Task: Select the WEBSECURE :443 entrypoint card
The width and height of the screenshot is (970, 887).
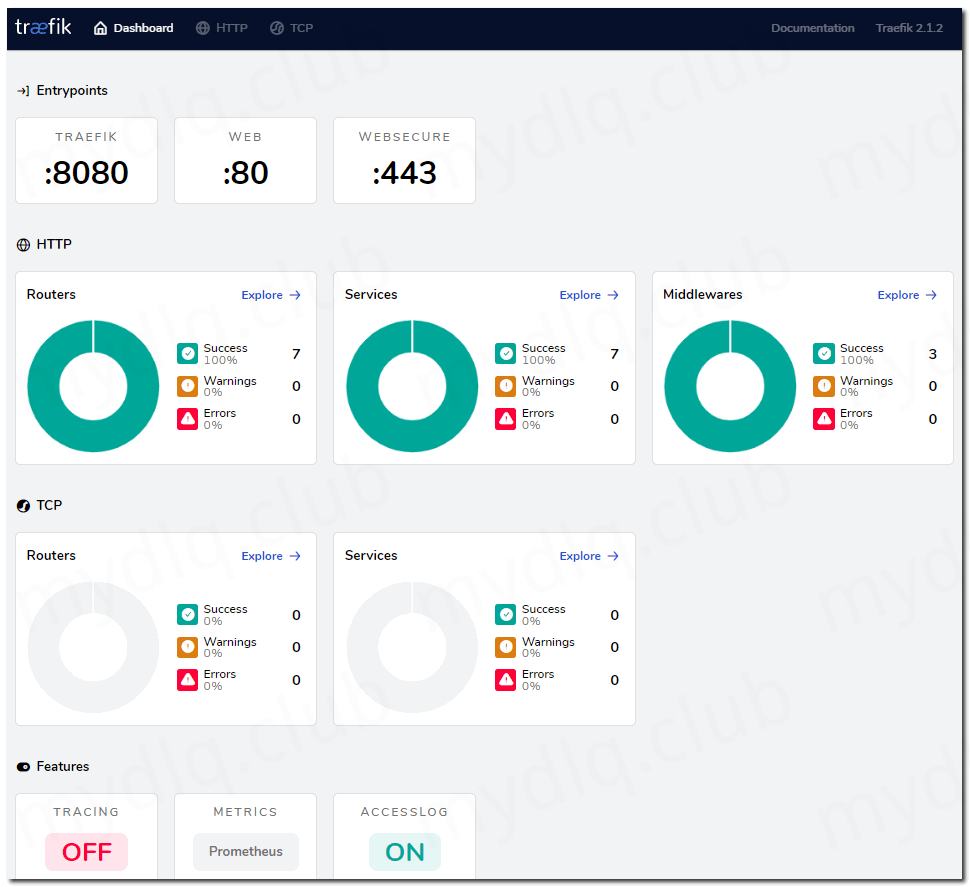Action: [x=404, y=161]
